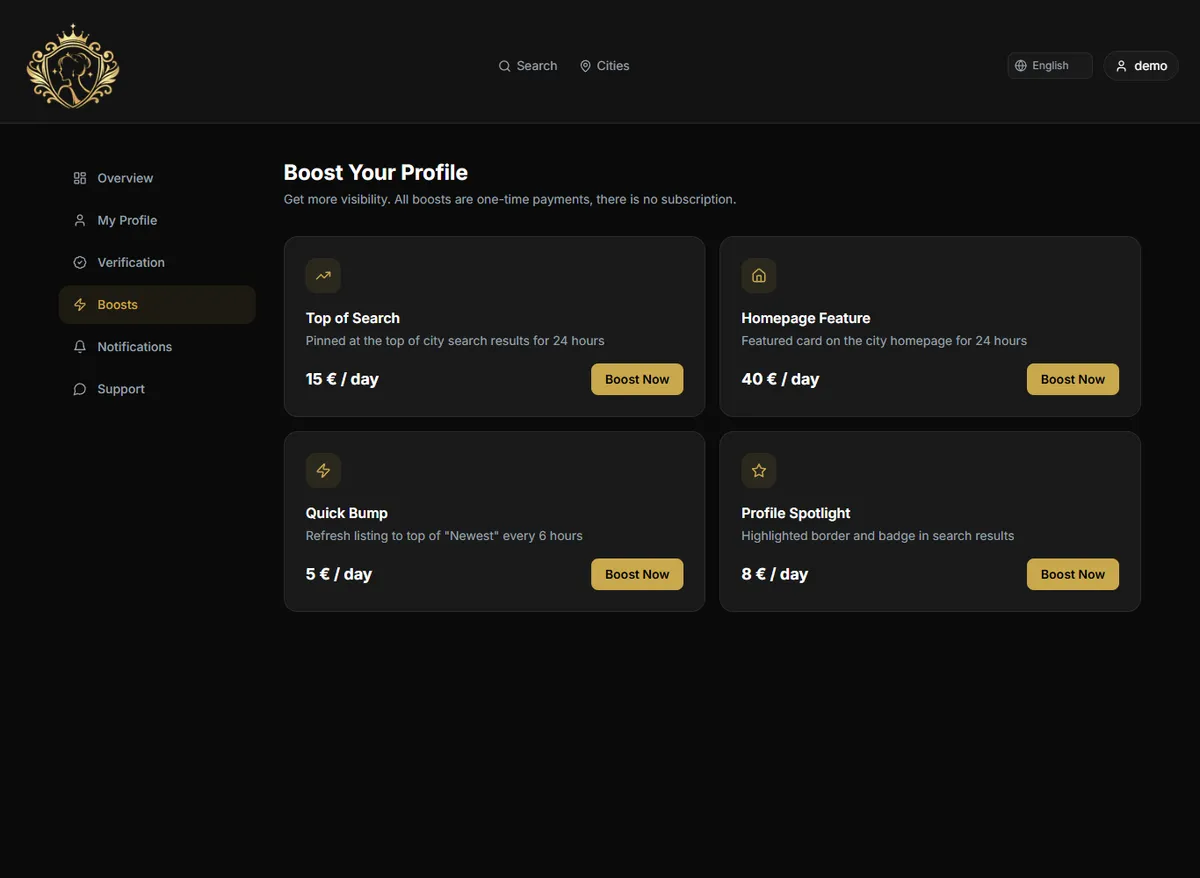
Task: Click Boost Now for Homepage Feature
Action: click(1073, 379)
